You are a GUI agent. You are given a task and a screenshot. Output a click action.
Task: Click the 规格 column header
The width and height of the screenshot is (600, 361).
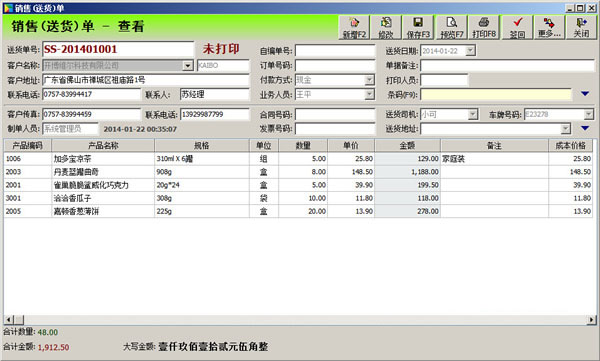tap(202, 145)
